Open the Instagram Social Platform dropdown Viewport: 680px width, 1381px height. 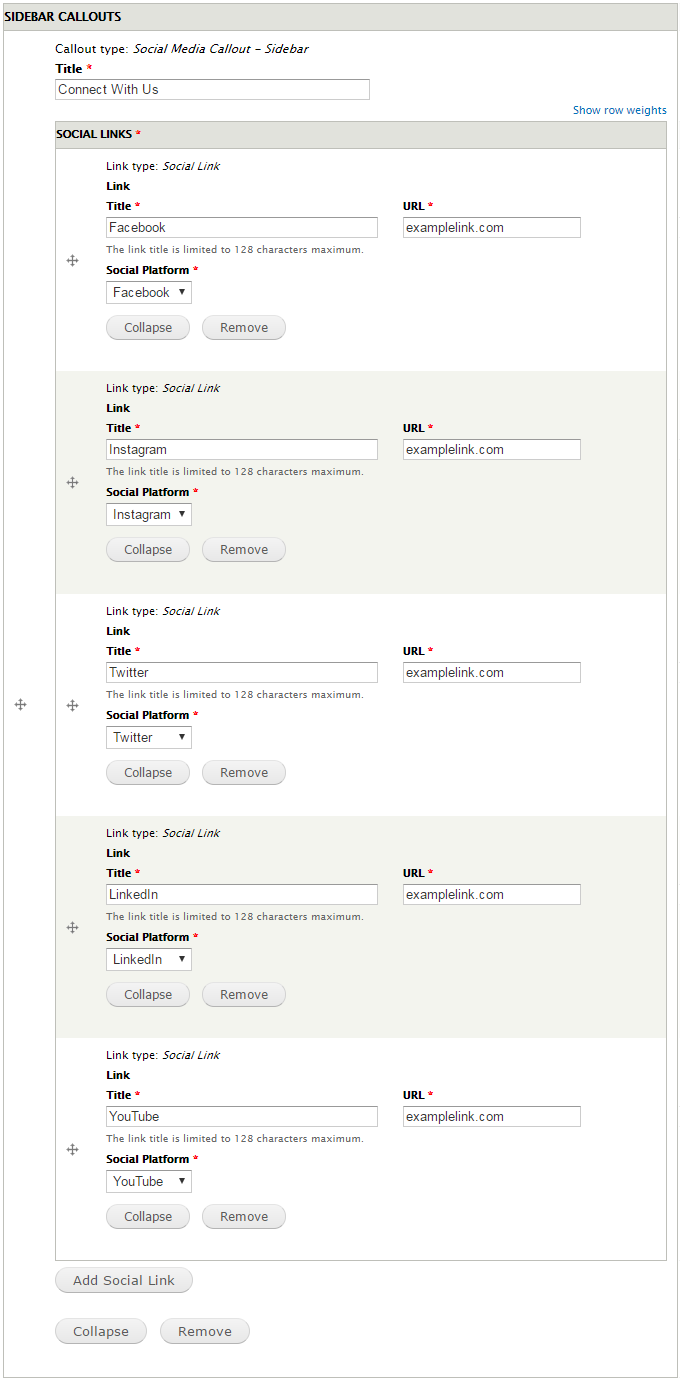click(149, 514)
